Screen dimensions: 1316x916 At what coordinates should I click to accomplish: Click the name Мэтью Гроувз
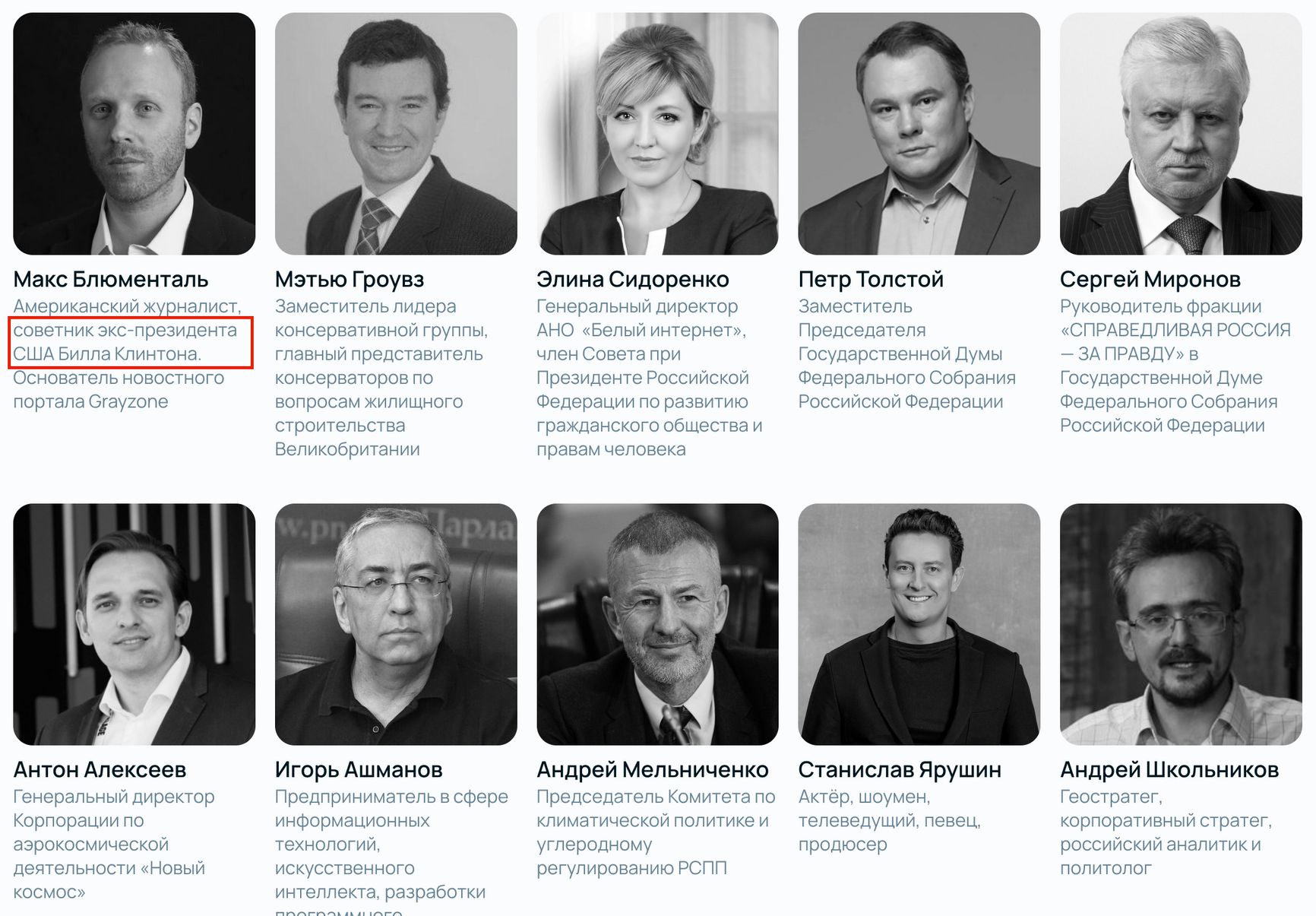pos(350,279)
